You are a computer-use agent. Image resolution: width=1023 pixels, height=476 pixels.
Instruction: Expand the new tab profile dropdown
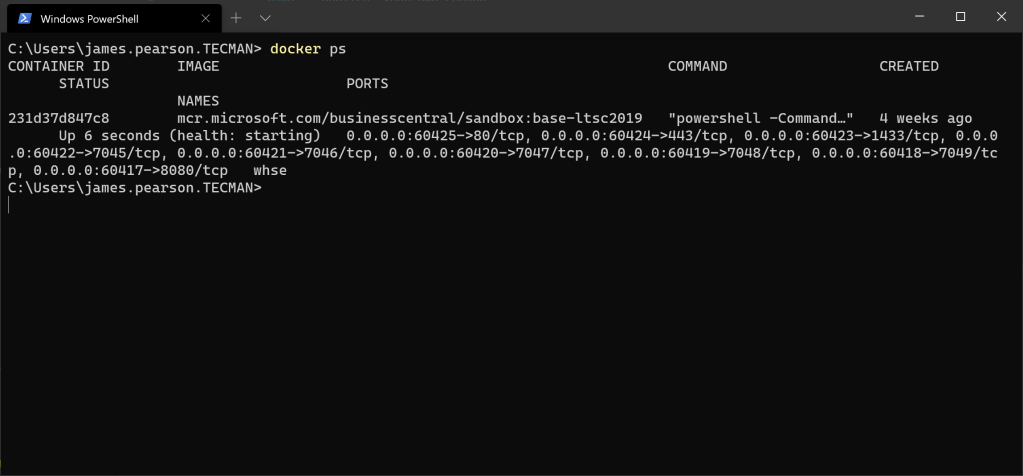265,18
